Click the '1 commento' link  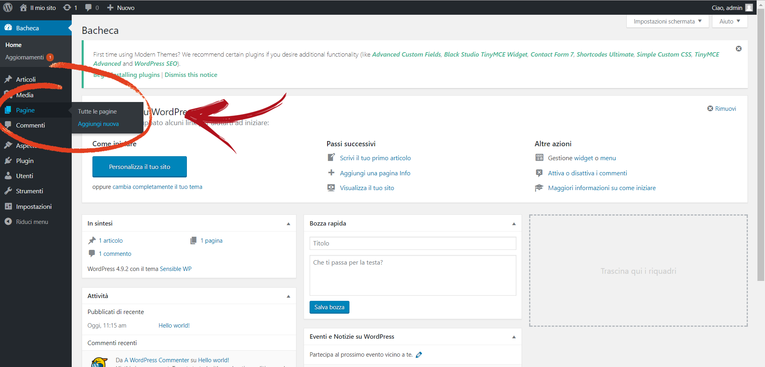115,254
